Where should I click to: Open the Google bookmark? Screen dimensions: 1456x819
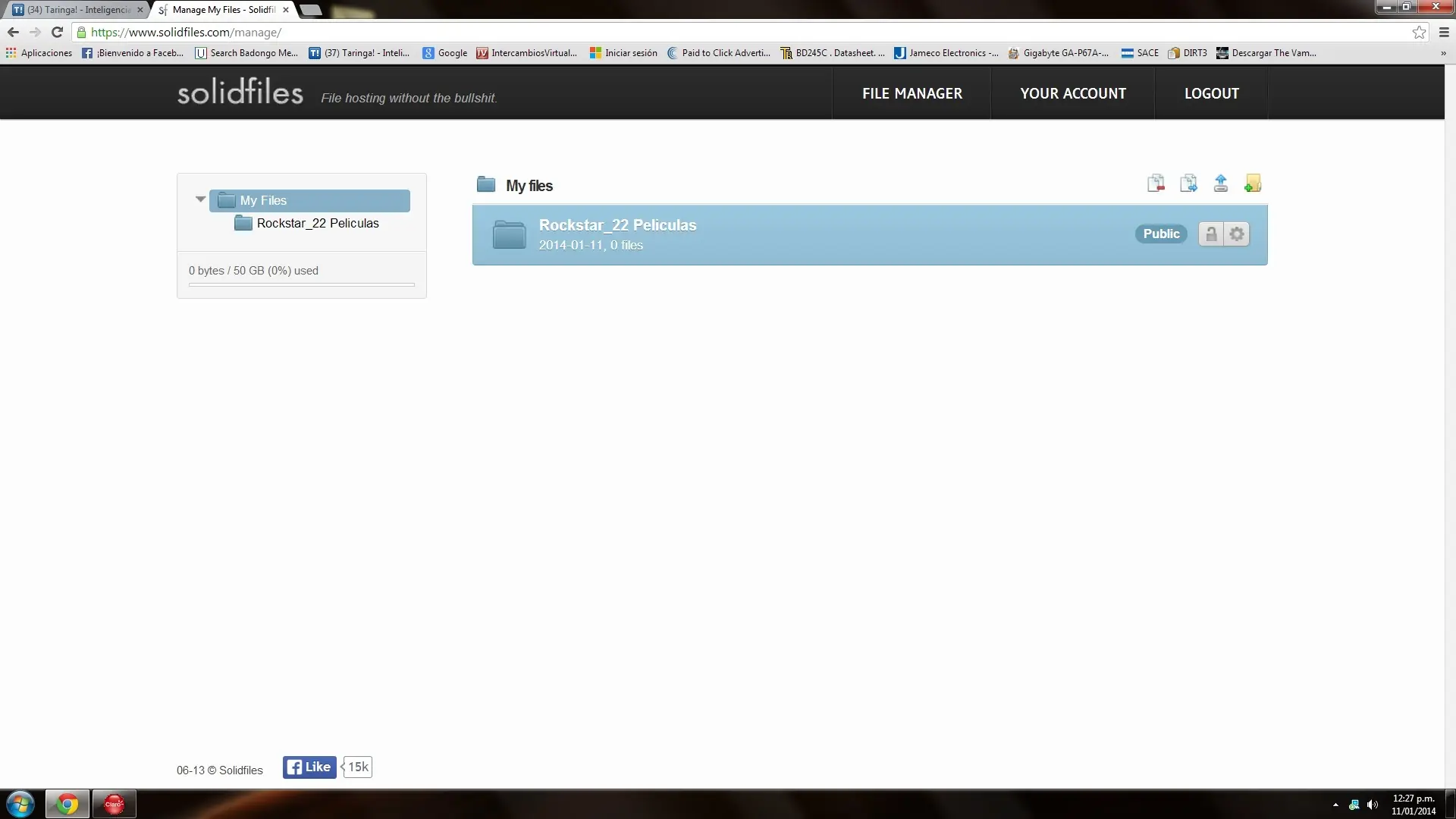[445, 53]
